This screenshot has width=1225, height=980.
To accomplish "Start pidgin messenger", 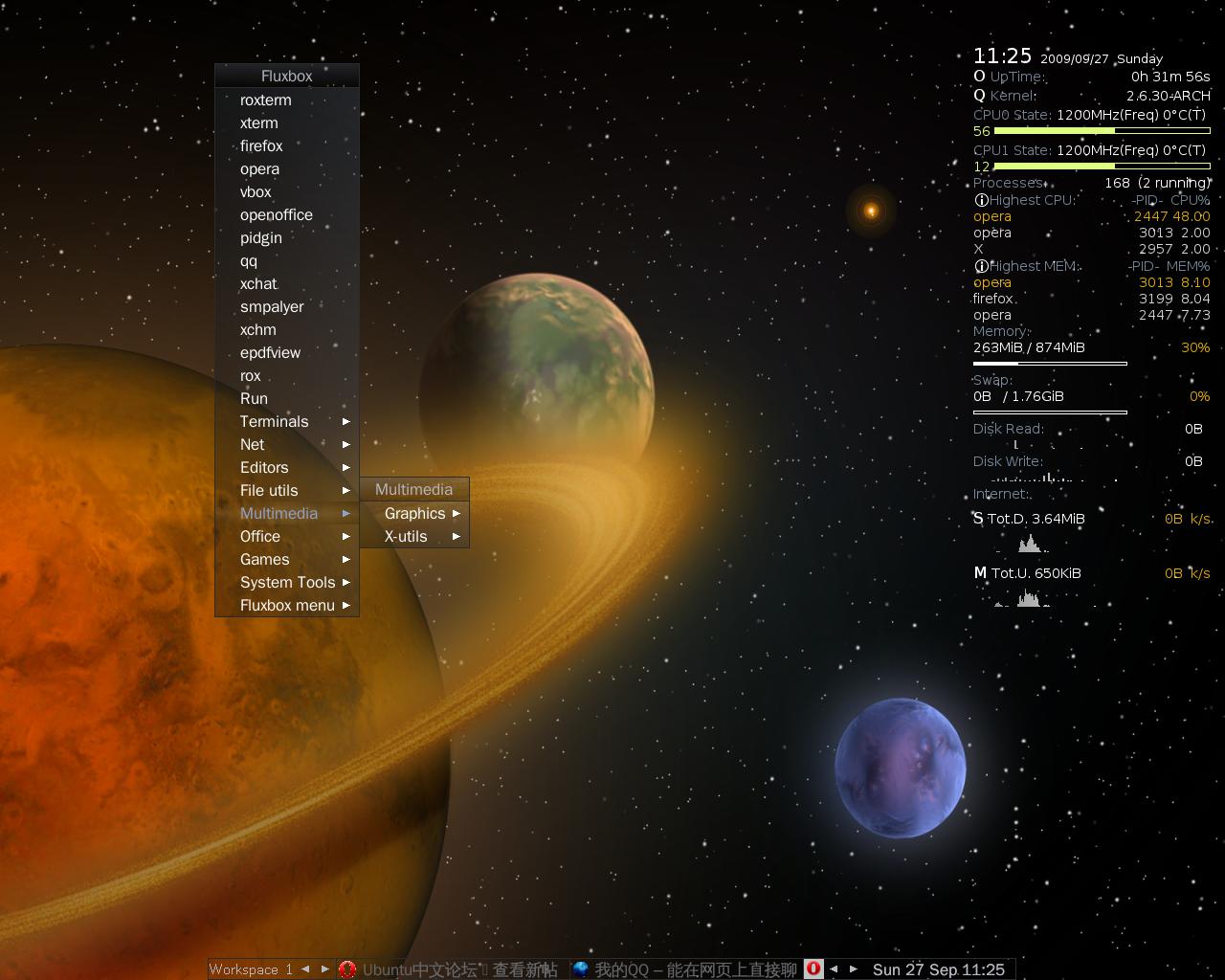I will click(x=287, y=237).
